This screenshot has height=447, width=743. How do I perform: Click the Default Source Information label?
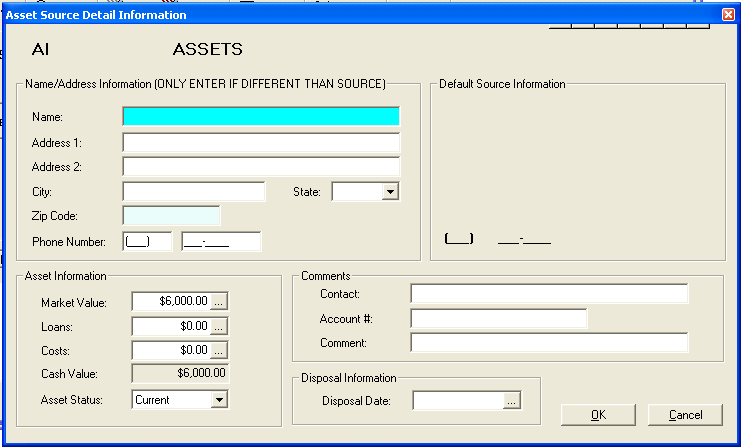[x=502, y=84]
